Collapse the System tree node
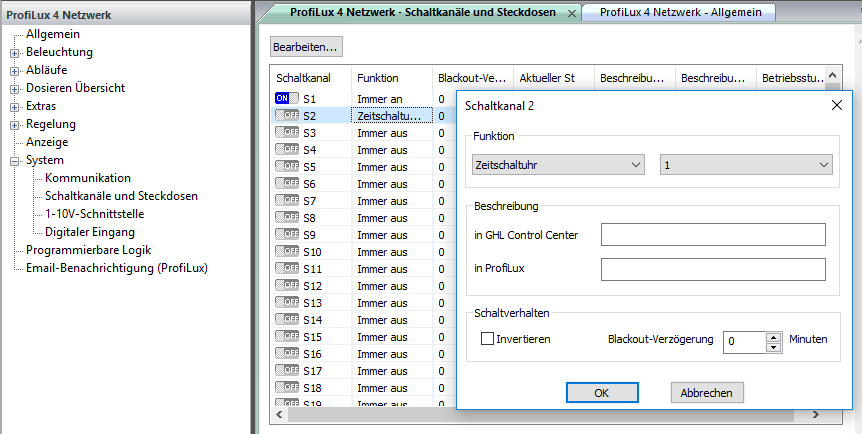The height and width of the screenshot is (434, 862). click(x=14, y=161)
